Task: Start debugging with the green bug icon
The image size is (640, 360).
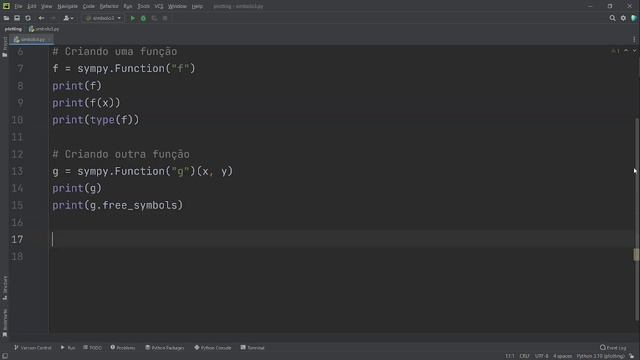Action: click(x=143, y=18)
